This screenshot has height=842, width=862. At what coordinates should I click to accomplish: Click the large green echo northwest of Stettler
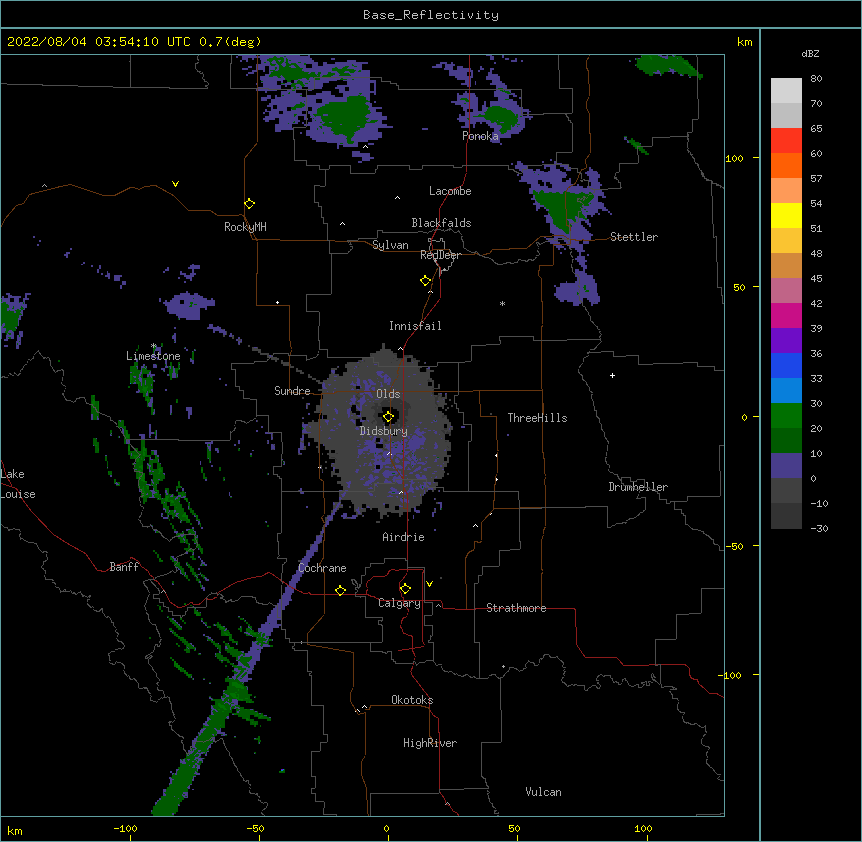pos(564,208)
